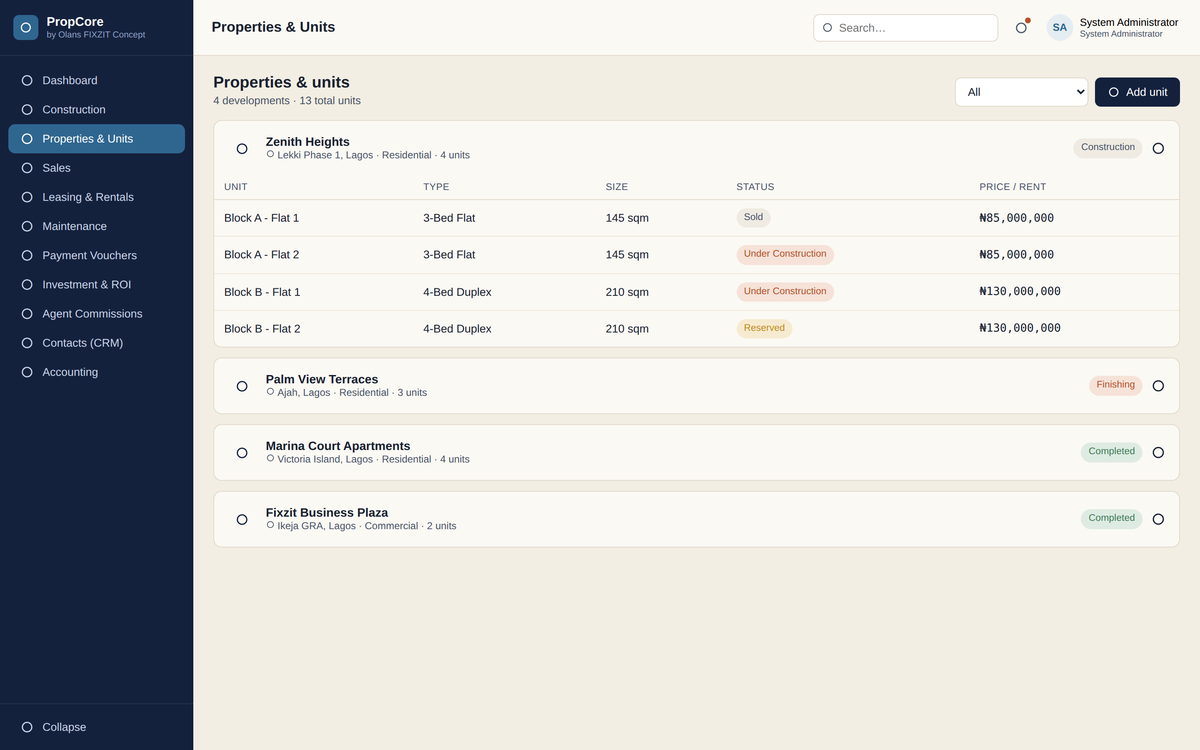Viewport: 1200px width, 750px height.
Task: Open the All filter dropdown
Action: (x=1021, y=92)
